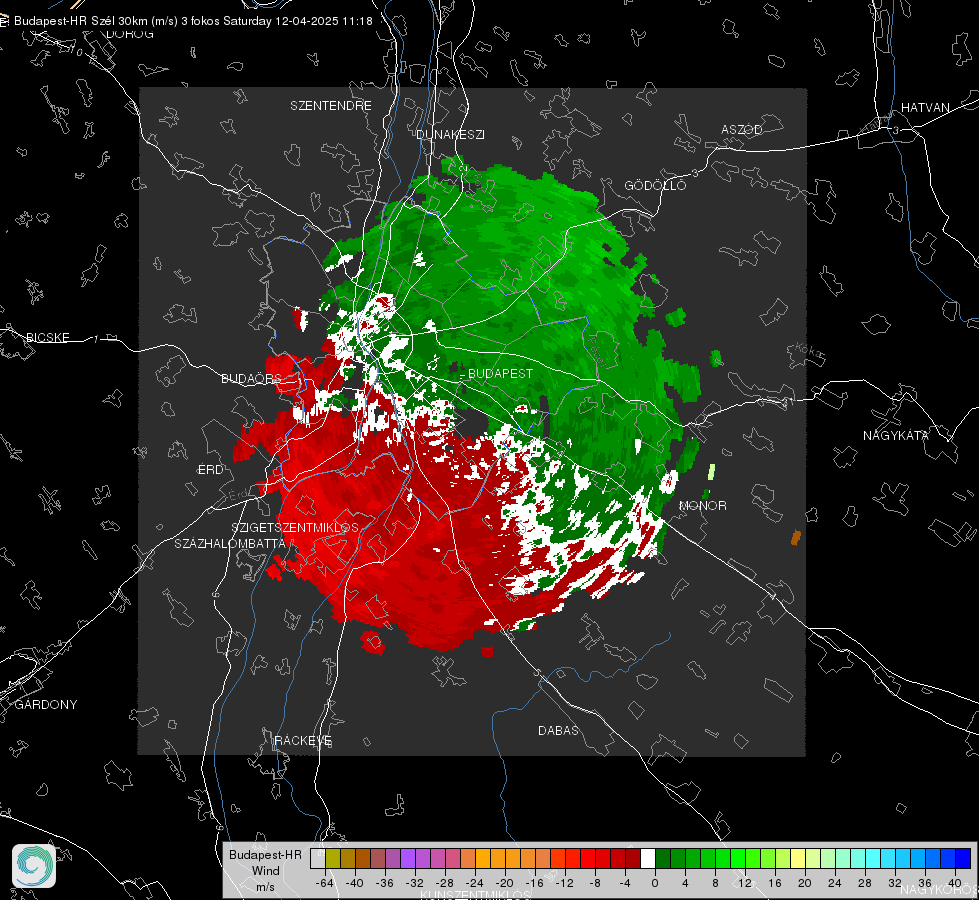This screenshot has height=900, width=979.
Task: Click the radar title text with date 12-04-2025
Action: point(193,21)
